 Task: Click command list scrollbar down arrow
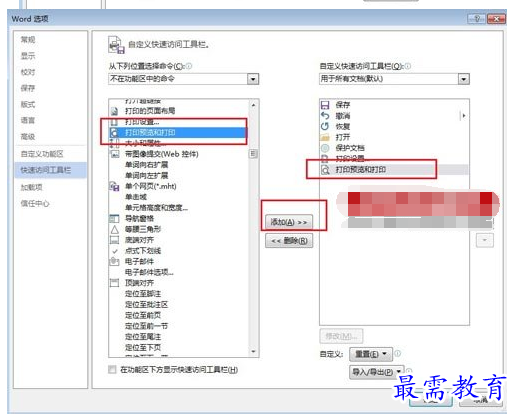[254, 351]
